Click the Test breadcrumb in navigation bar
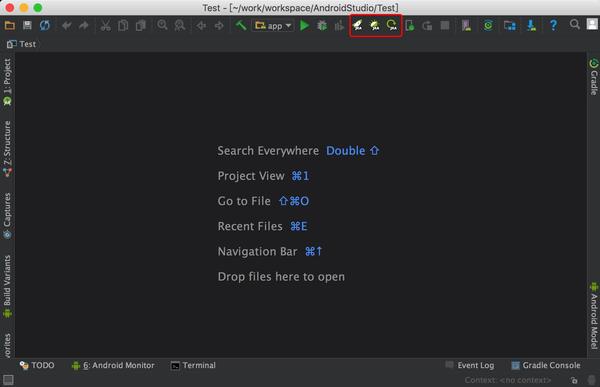600x387 pixels. [22, 44]
